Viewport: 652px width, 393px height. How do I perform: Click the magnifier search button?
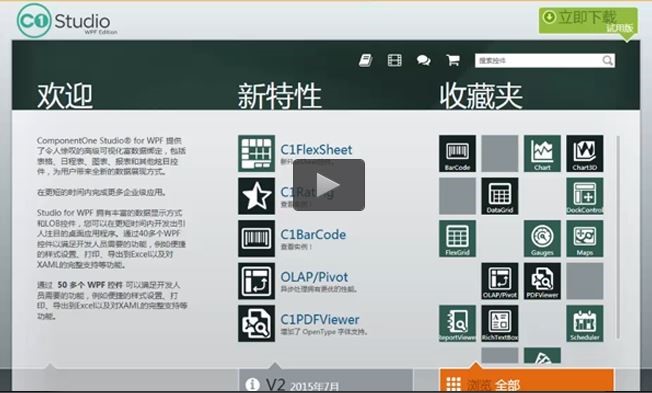(x=608, y=61)
